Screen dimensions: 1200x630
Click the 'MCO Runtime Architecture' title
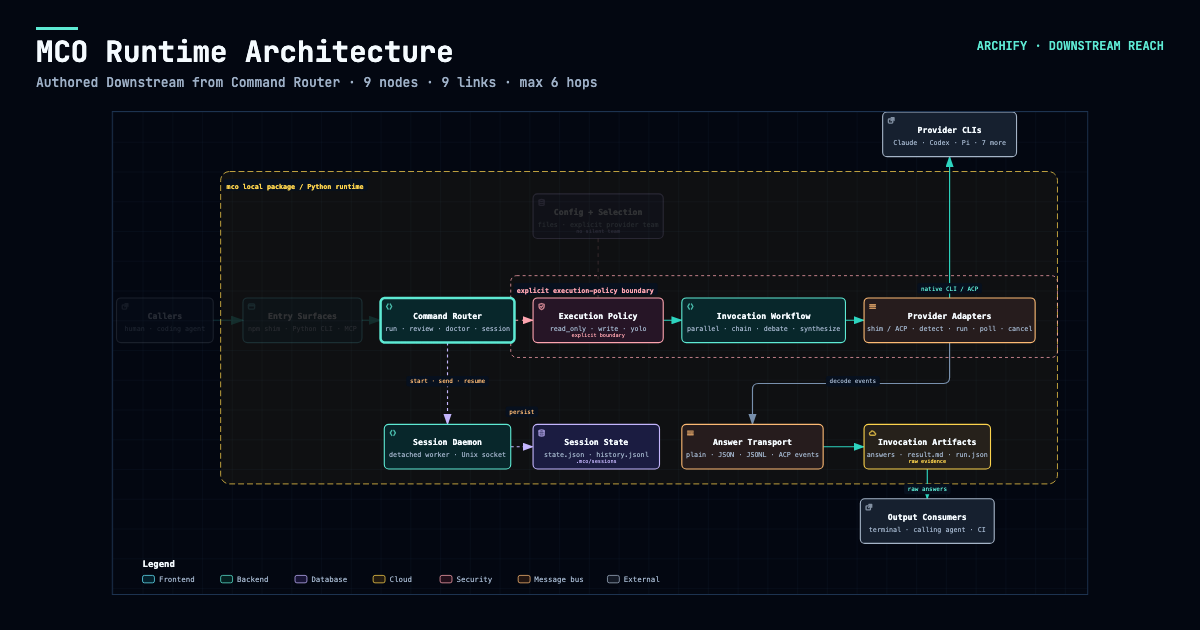point(244,51)
